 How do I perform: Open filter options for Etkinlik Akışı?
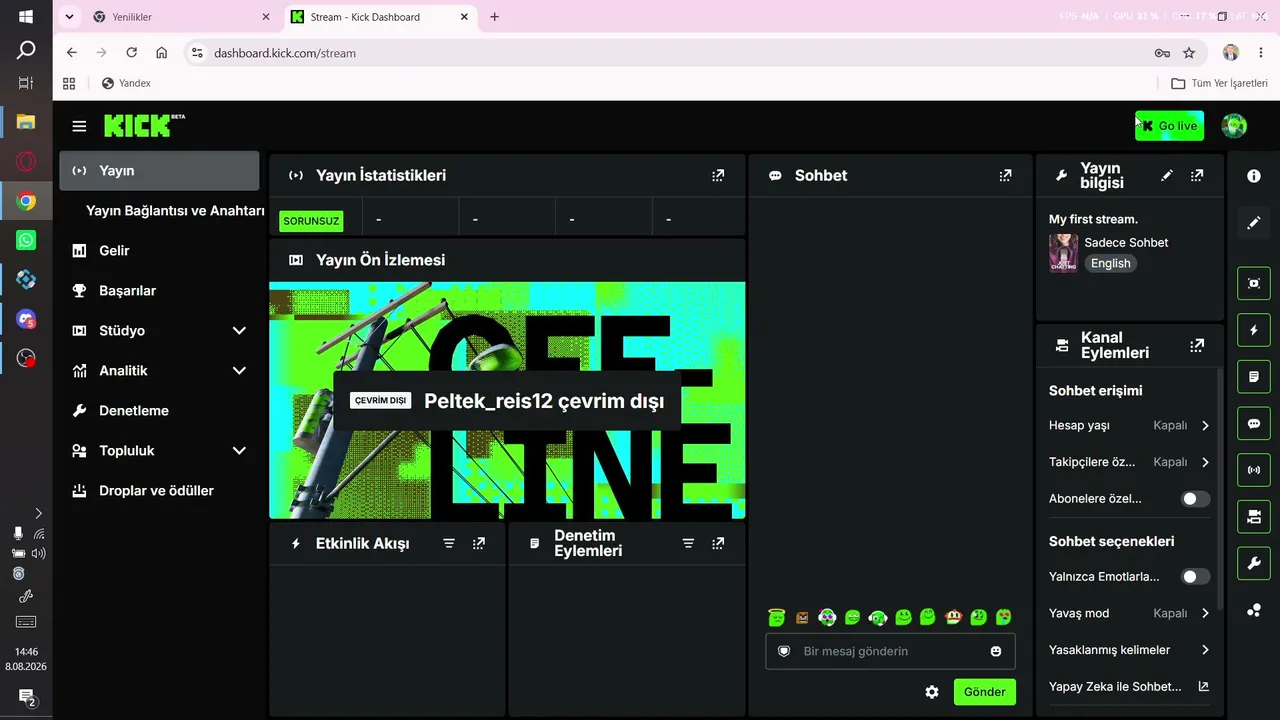(449, 543)
